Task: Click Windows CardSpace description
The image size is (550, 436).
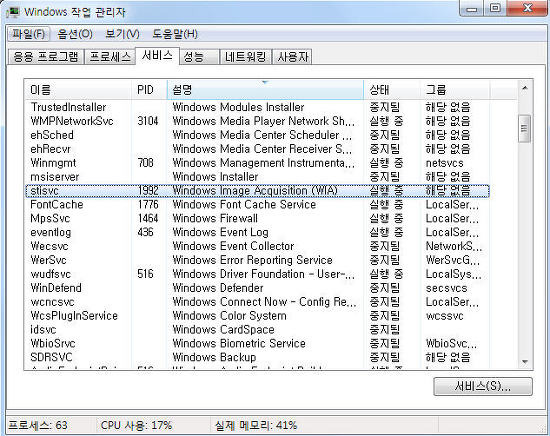Action: coord(223,329)
